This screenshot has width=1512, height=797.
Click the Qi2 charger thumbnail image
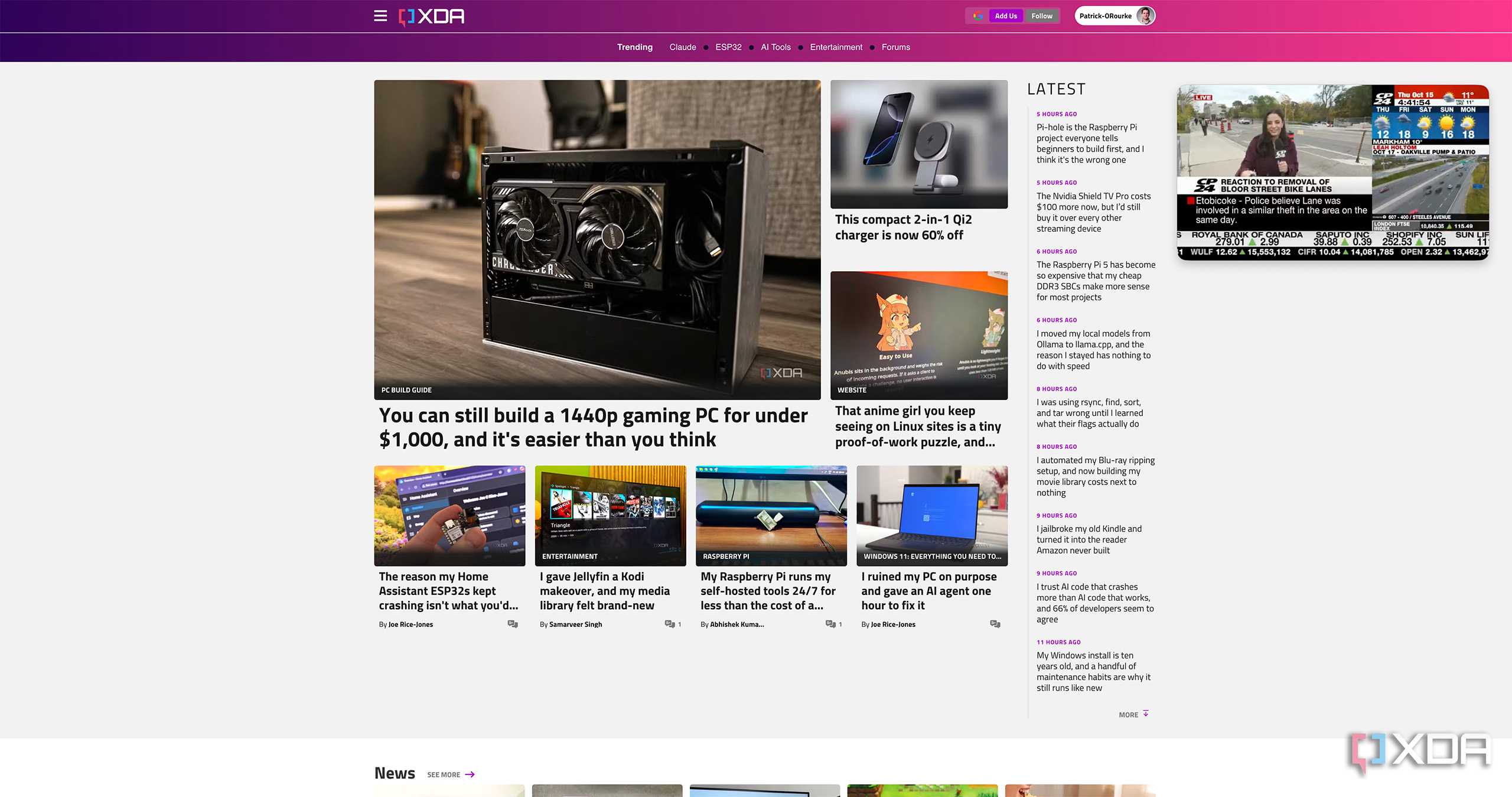pyautogui.click(x=918, y=144)
